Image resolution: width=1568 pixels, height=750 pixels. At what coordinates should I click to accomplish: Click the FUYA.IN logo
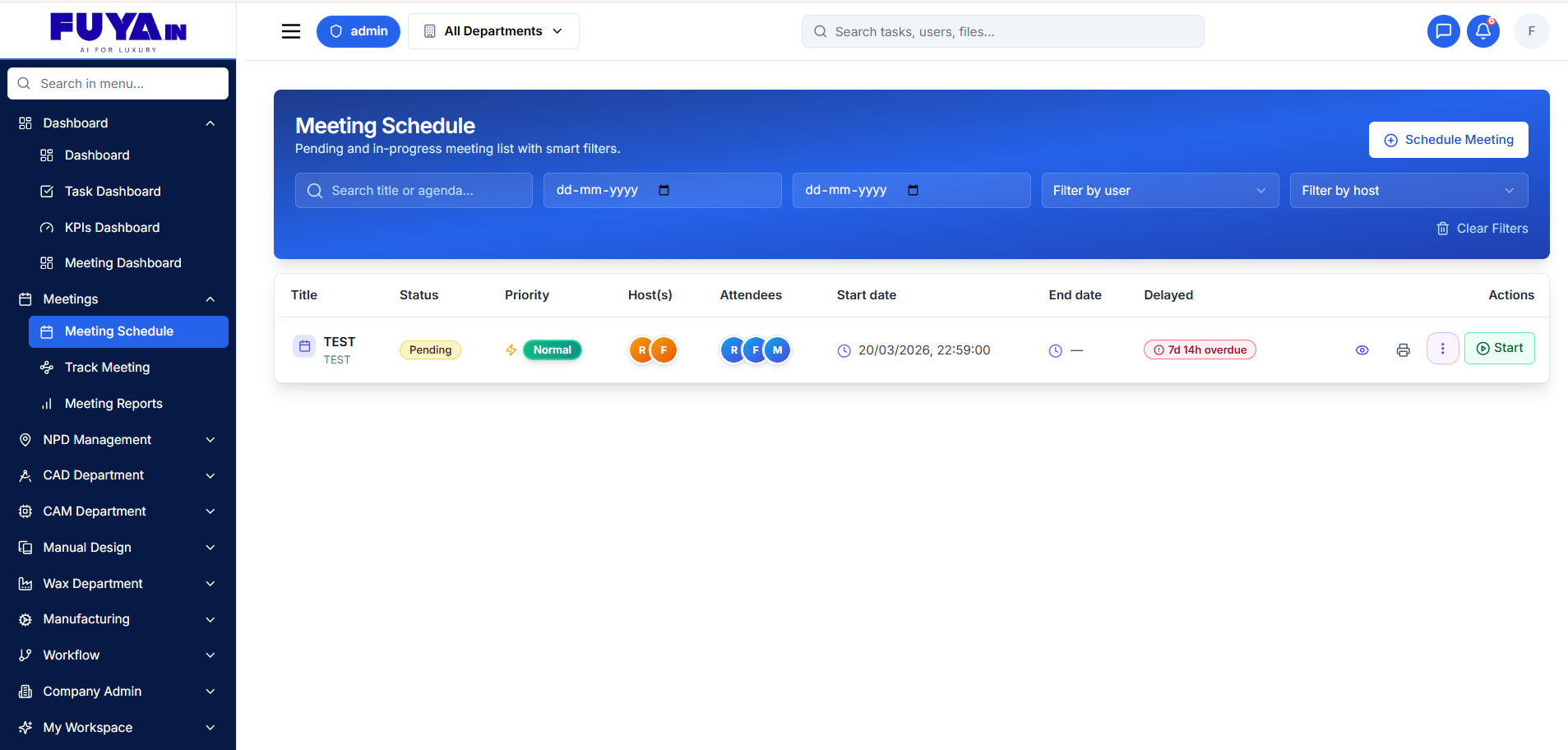pos(118,31)
